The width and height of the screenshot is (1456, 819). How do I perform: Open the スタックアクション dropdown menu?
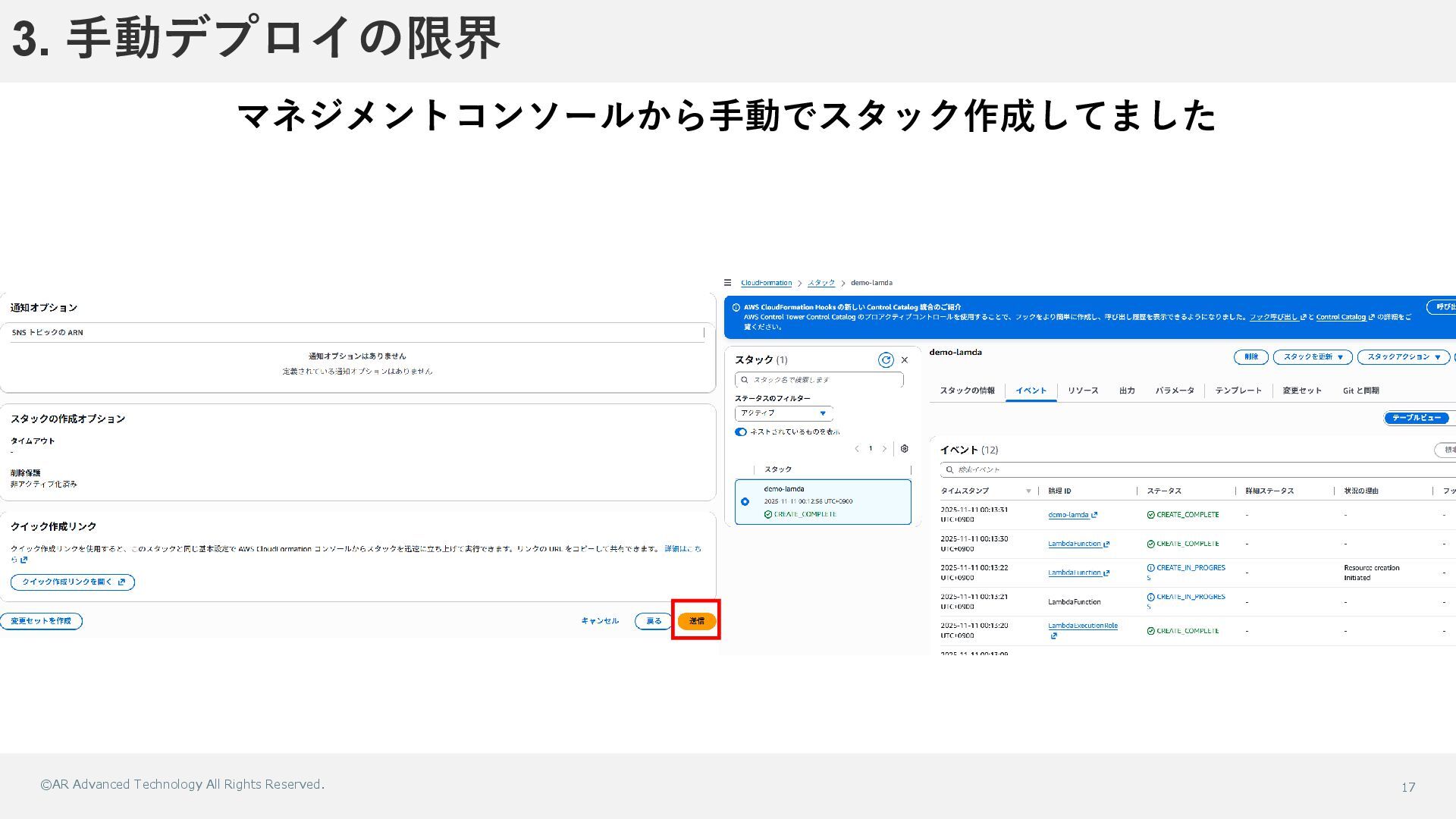pyautogui.click(x=1403, y=357)
